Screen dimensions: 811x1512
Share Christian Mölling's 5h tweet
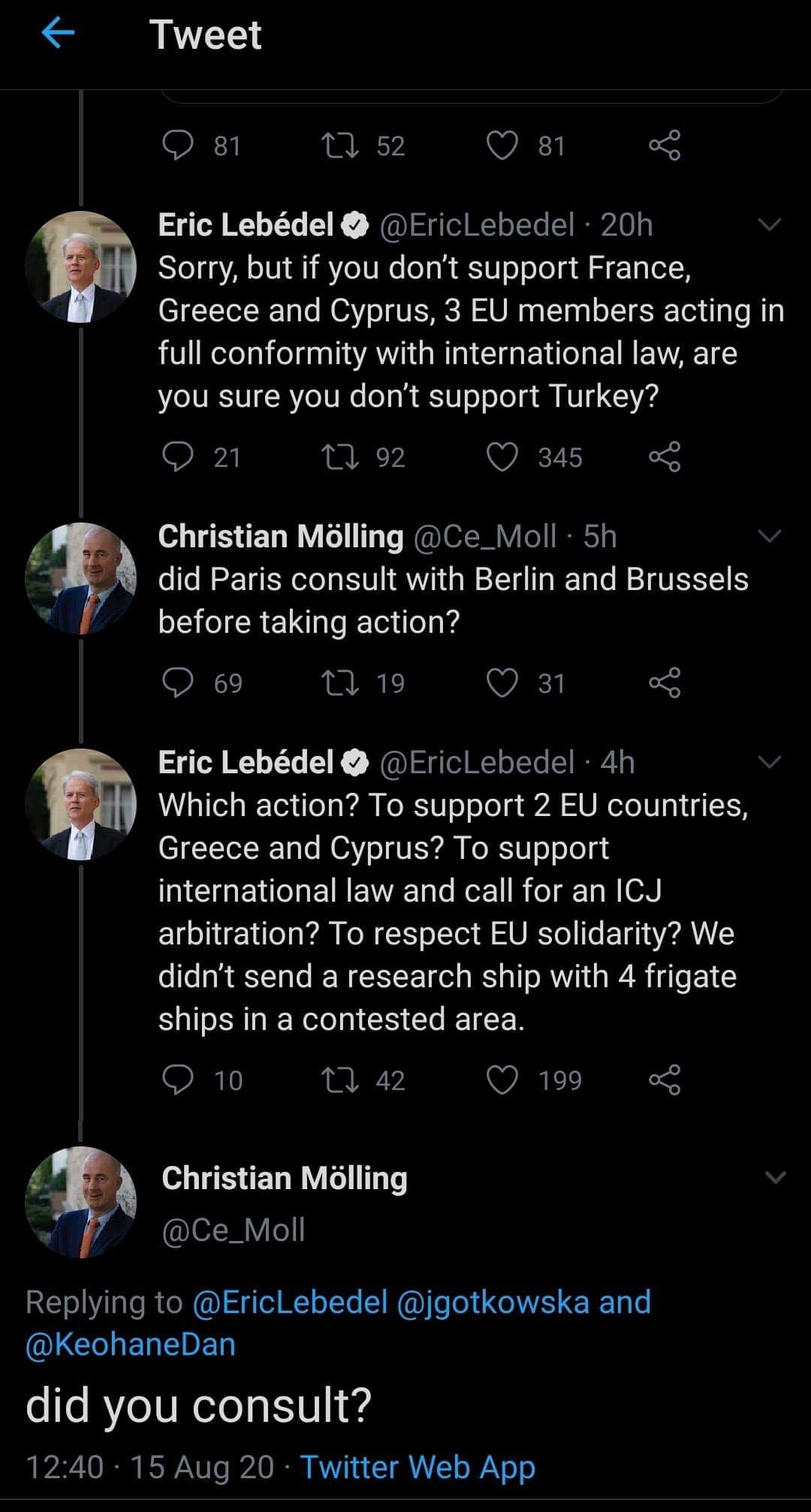[x=665, y=683]
